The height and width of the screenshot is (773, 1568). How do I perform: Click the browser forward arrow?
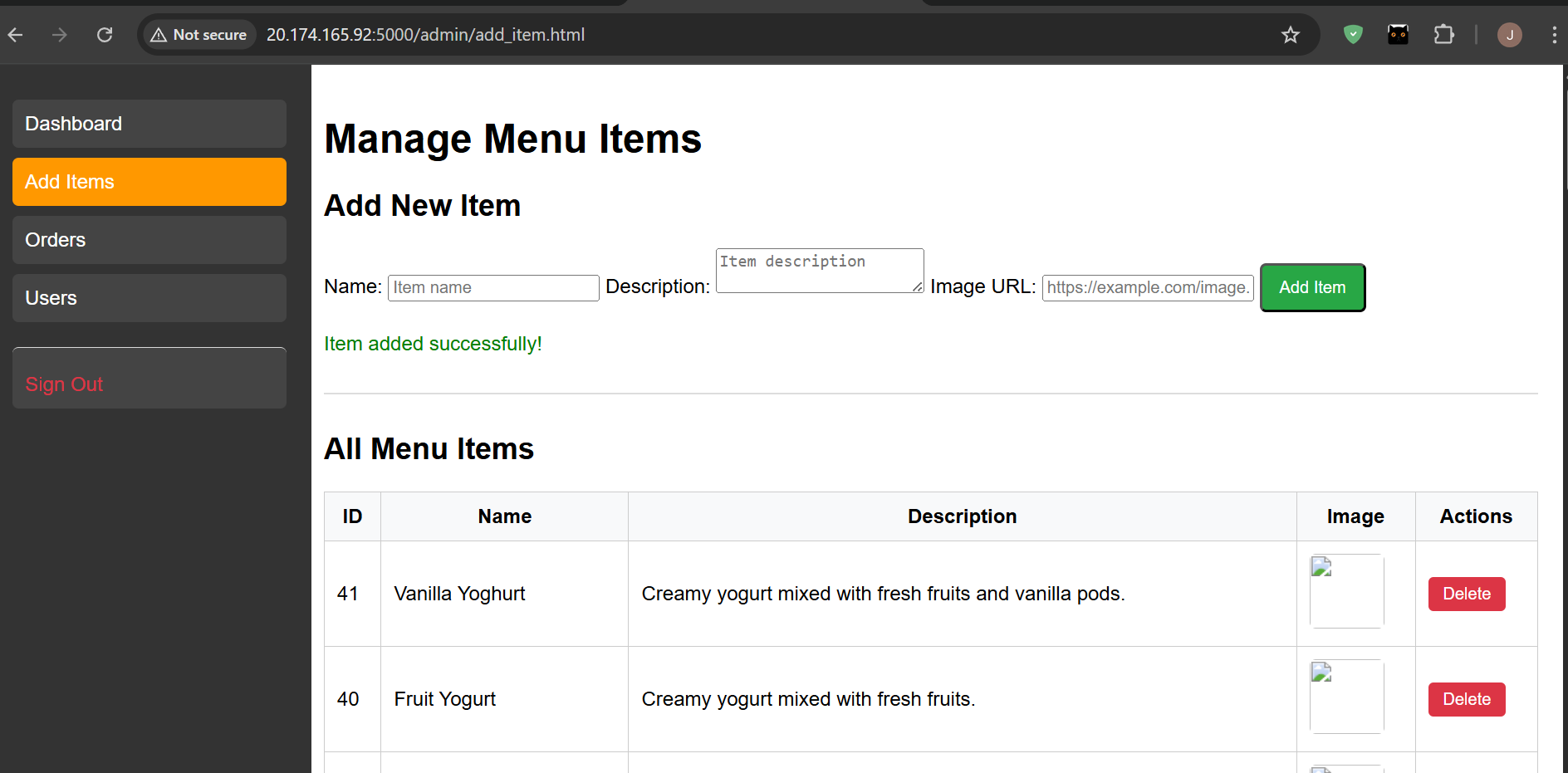click(58, 35)
